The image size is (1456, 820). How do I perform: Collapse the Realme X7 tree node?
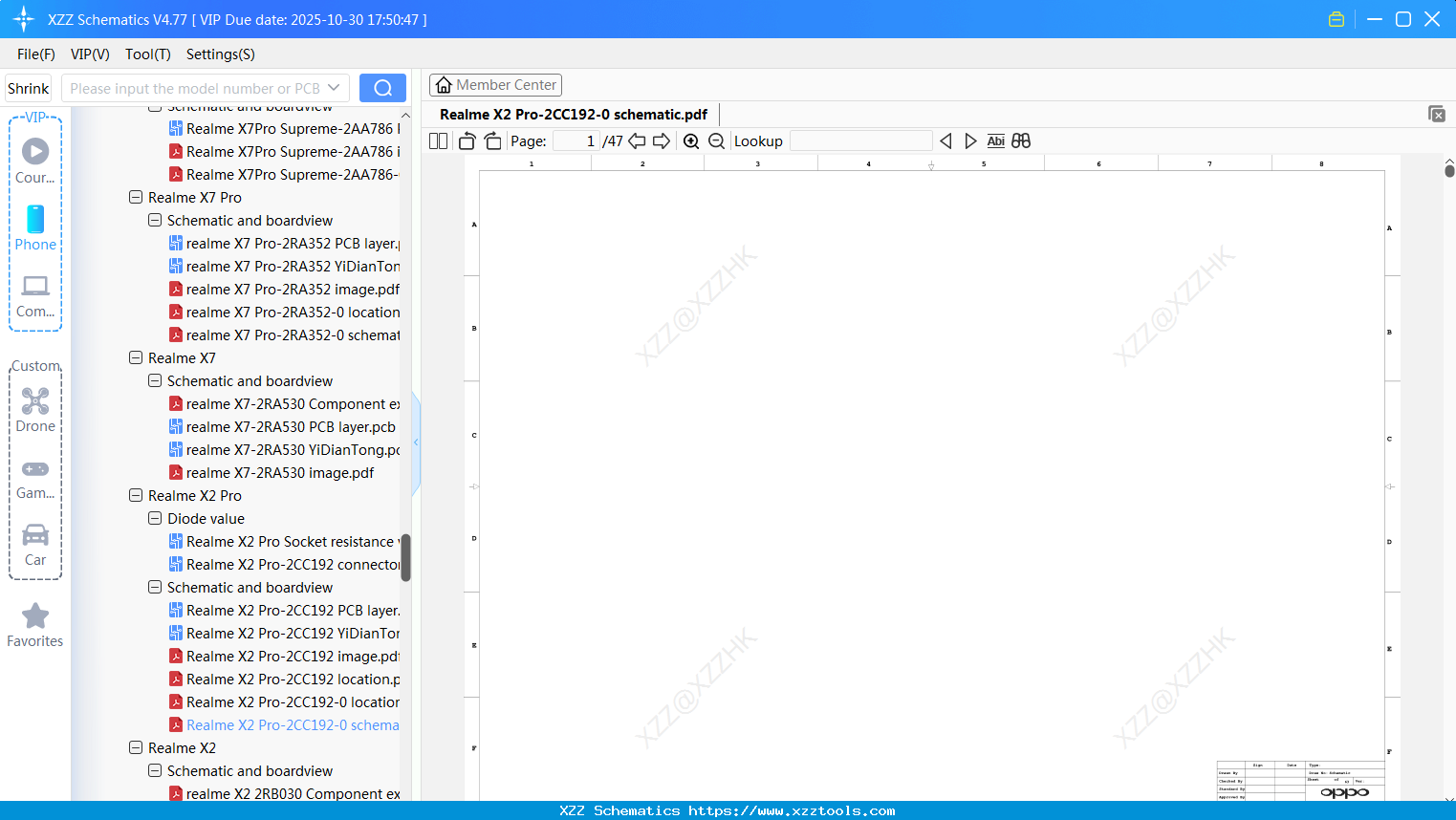click(136, 358)
